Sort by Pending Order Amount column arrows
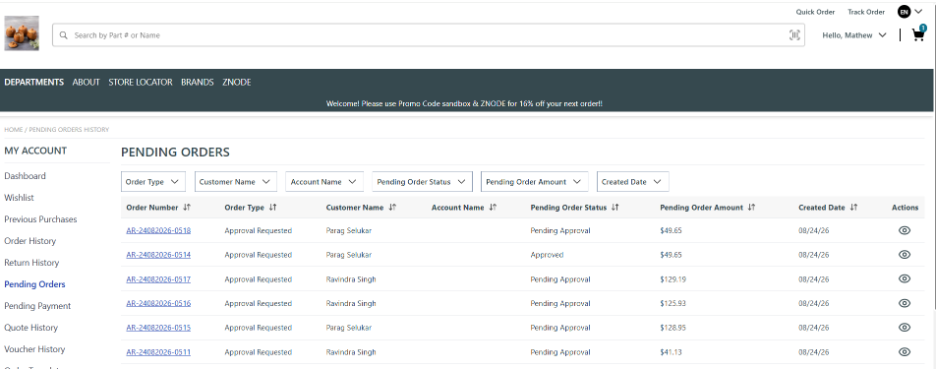Image resolution: width=936 pixels, height=369 pixels. 752,207
